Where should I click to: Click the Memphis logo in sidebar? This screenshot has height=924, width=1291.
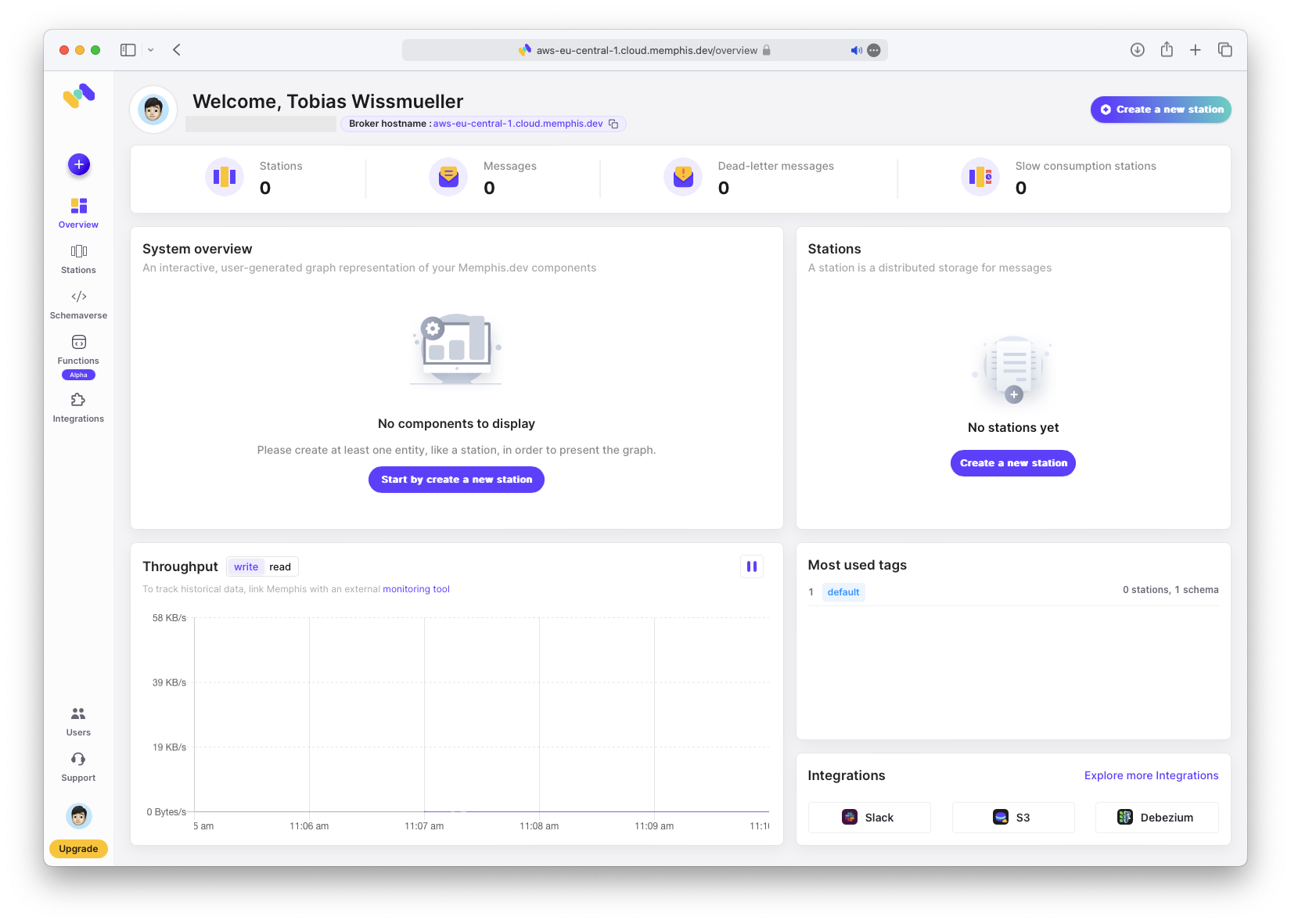[x=79, y=96]
